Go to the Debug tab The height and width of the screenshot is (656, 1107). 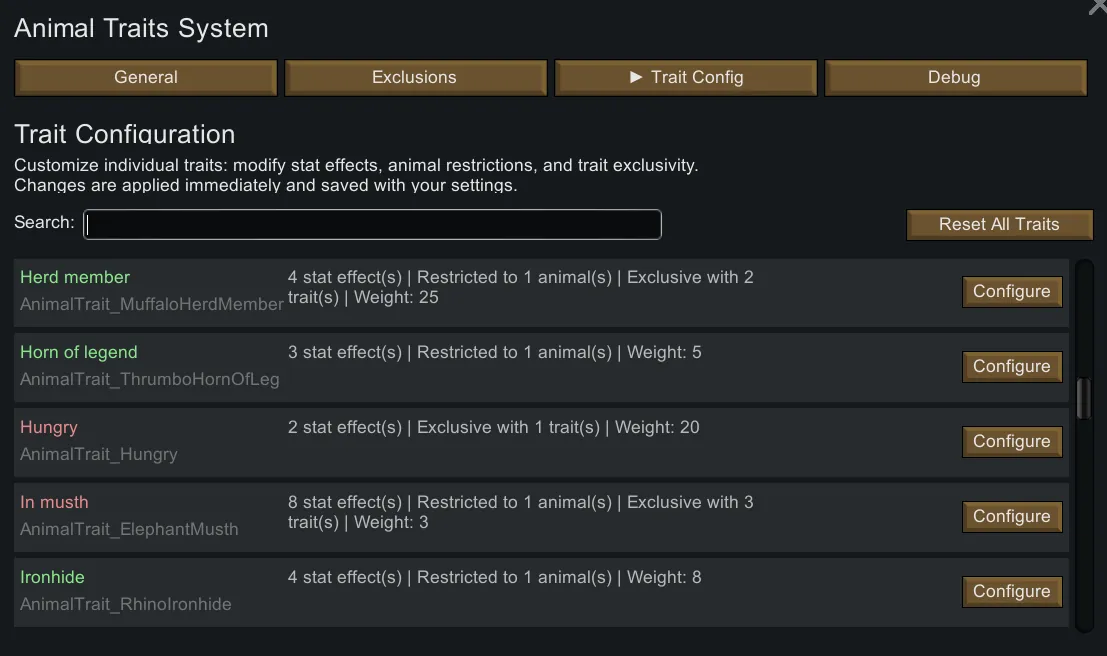click(955, 78)
